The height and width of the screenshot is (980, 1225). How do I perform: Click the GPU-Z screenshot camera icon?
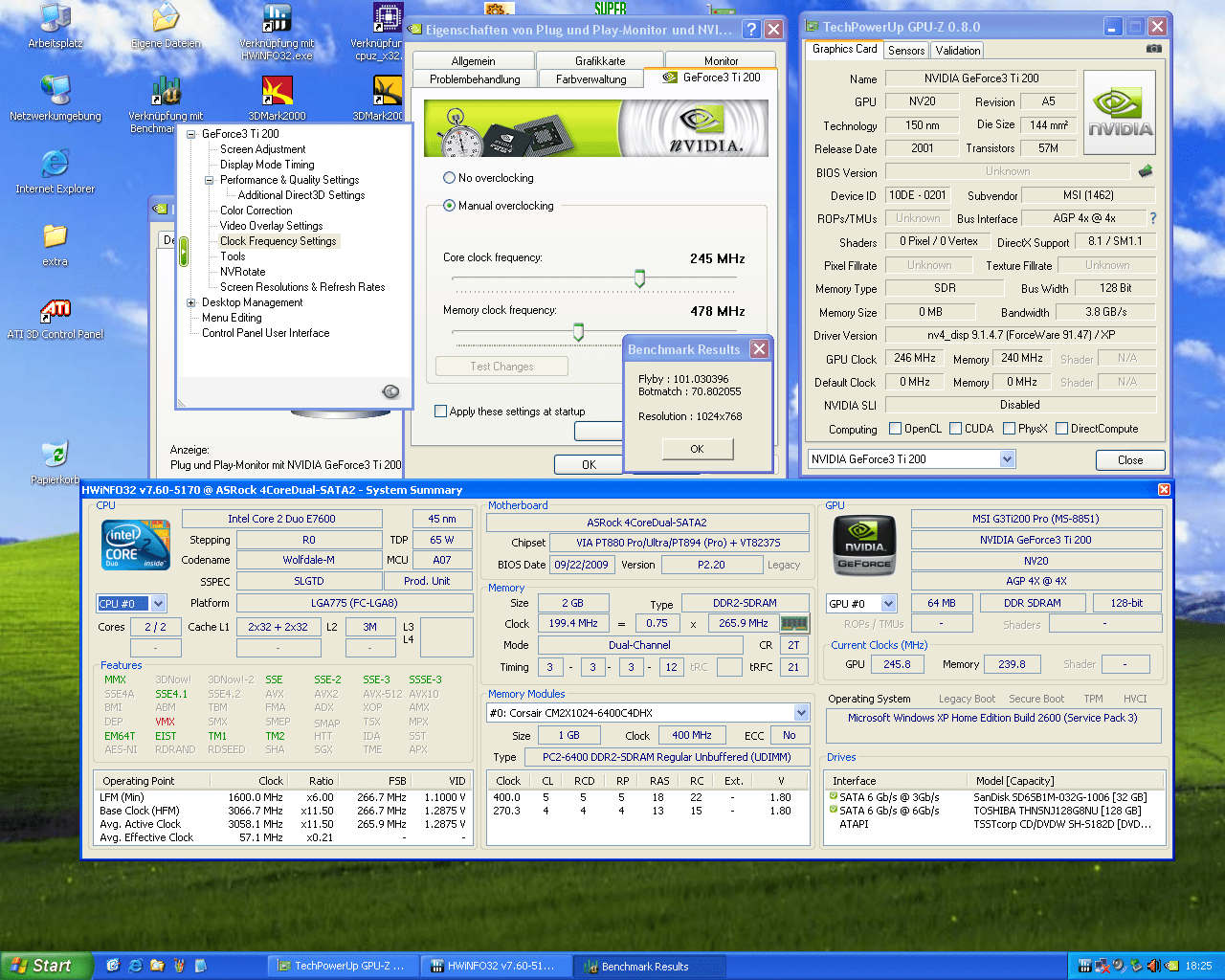click(1154, 49)
